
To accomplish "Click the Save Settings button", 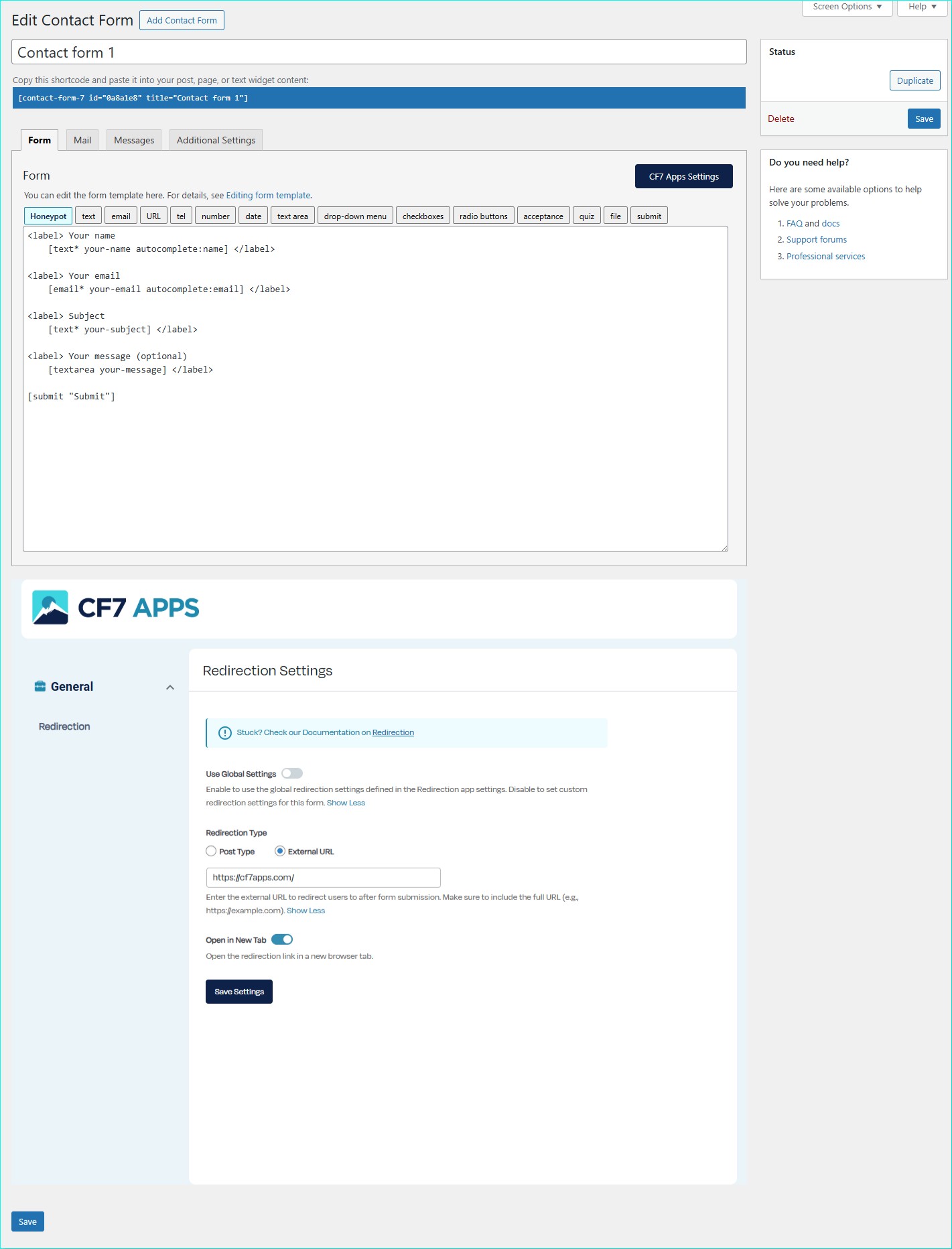I will 239,992.
